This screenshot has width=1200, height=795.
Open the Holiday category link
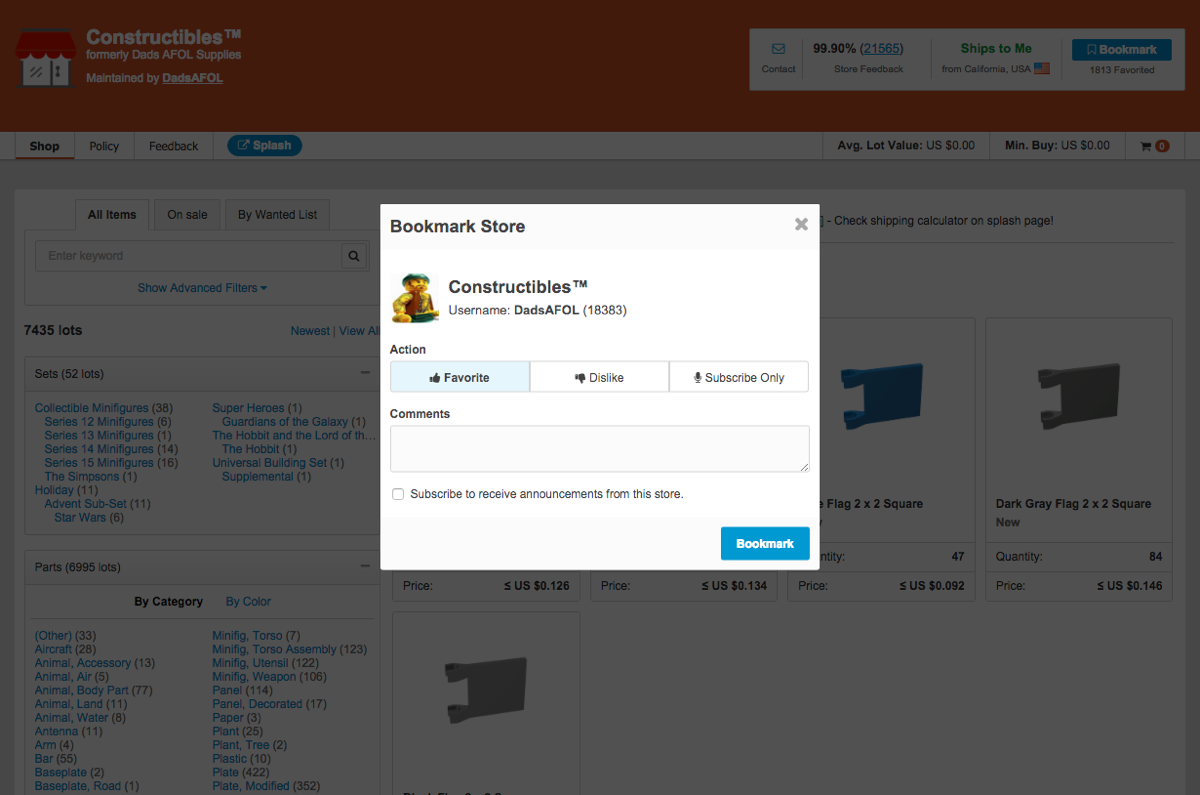tap(54, 491)
